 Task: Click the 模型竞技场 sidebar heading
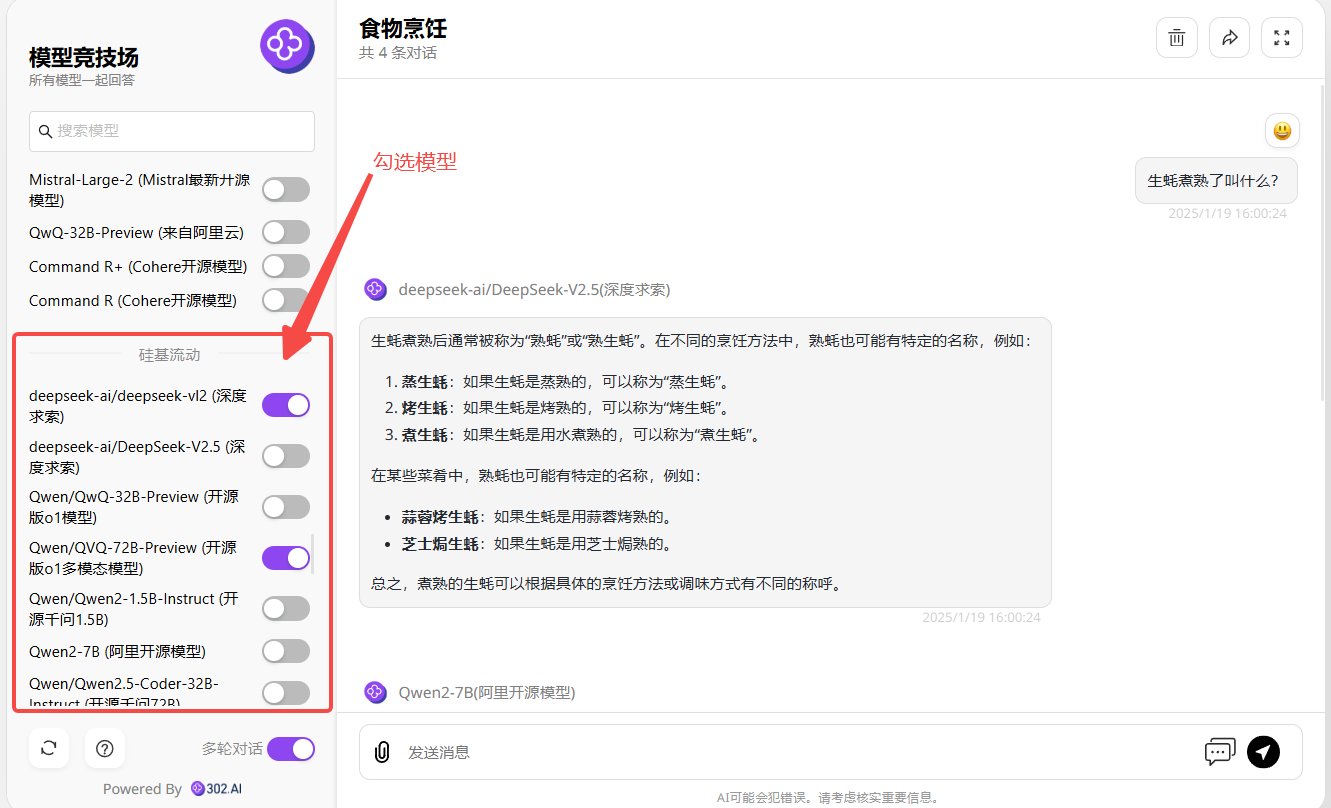point(84,56)
